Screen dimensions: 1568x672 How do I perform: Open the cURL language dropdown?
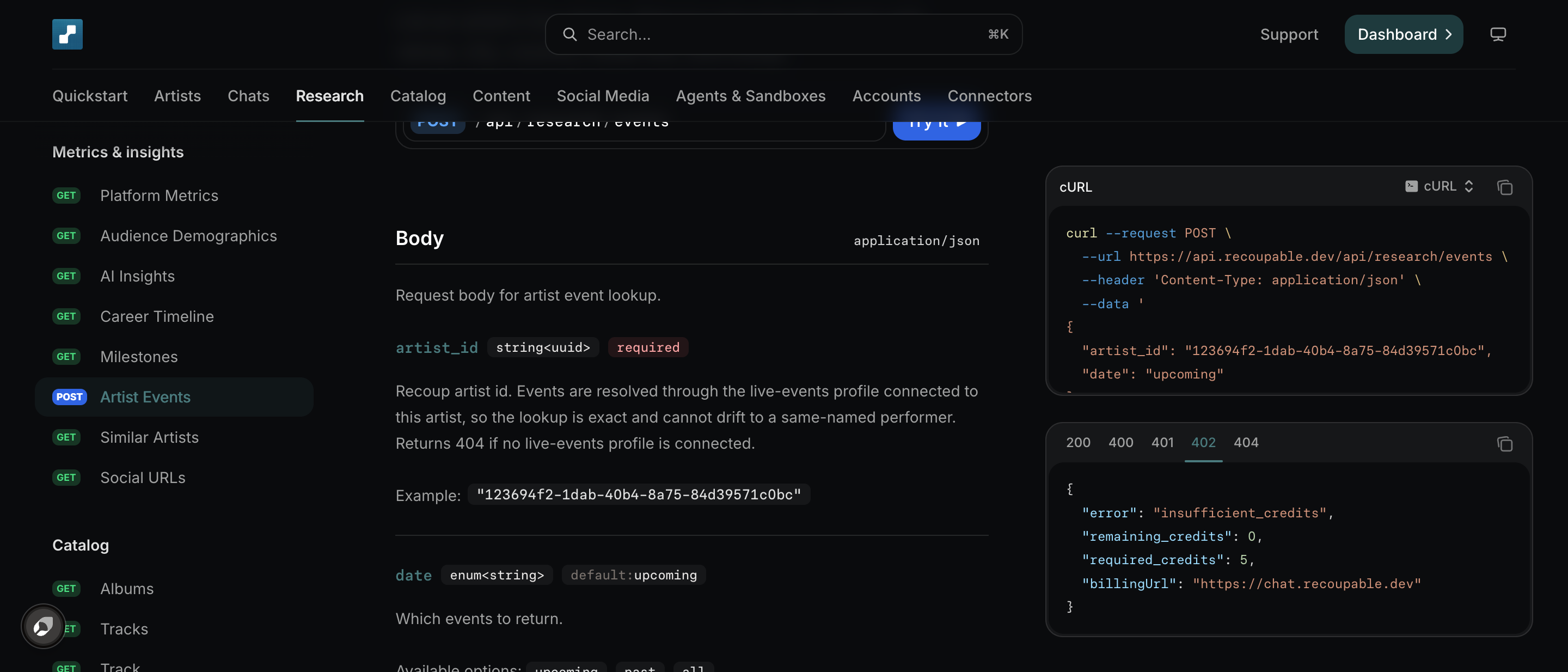click(1440, 186)
